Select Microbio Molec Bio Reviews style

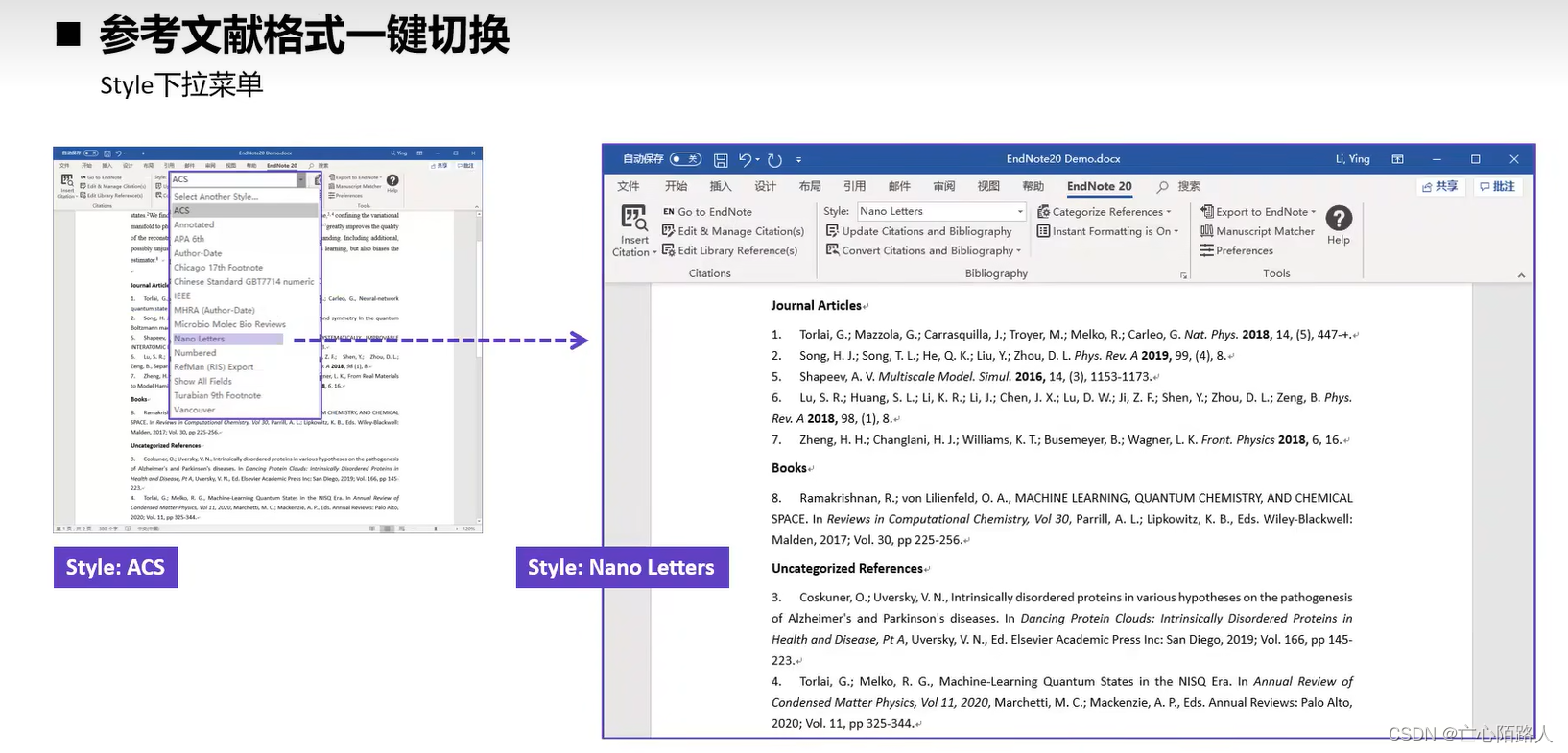click(245, 324)
